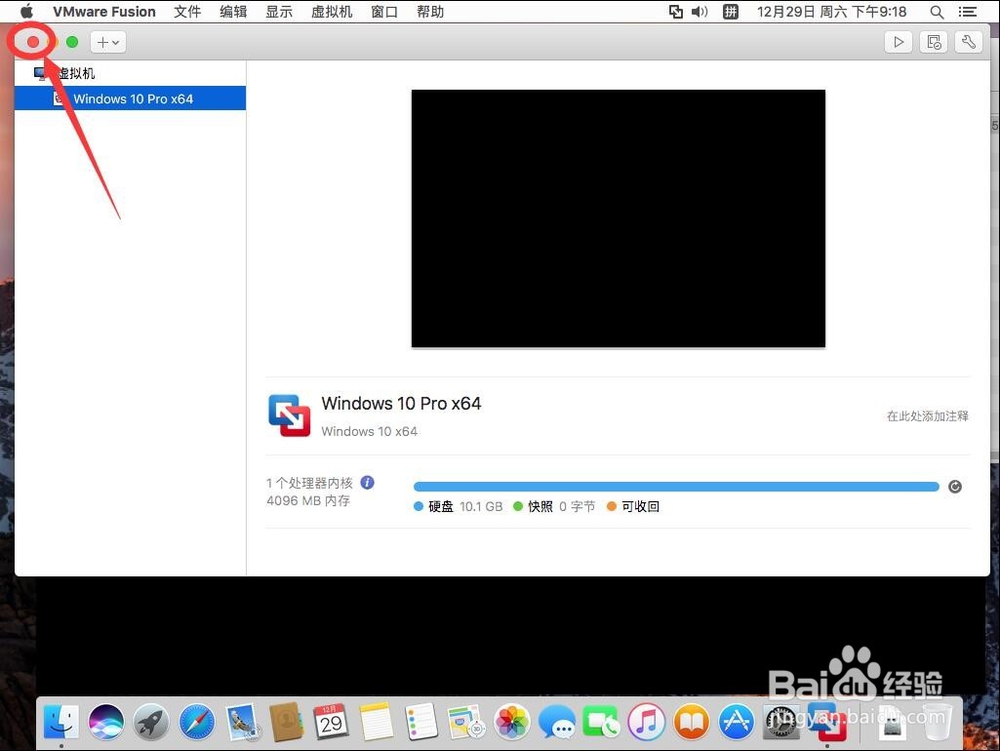Open Messages speech bubble icon in dock
Image resolution: width=1000 pixels, height=751 pixels.
pyautogui.click(x=557, y=722)
